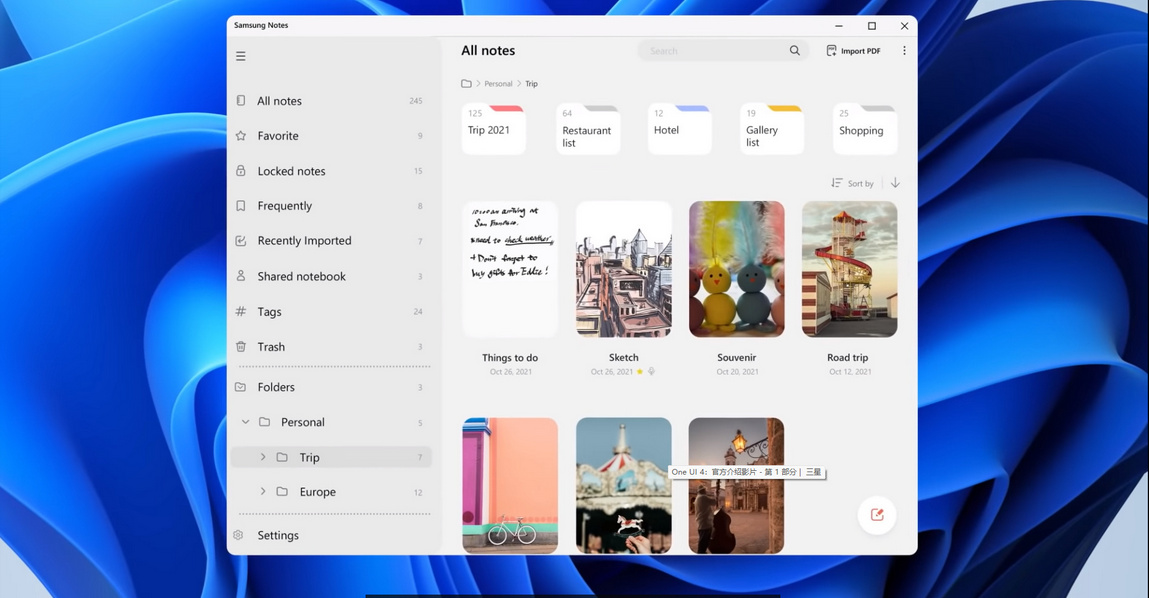The width and height of the screenshot is (1149, 598).
Task: Select All notes in sidebar
Action: point(279,101)
